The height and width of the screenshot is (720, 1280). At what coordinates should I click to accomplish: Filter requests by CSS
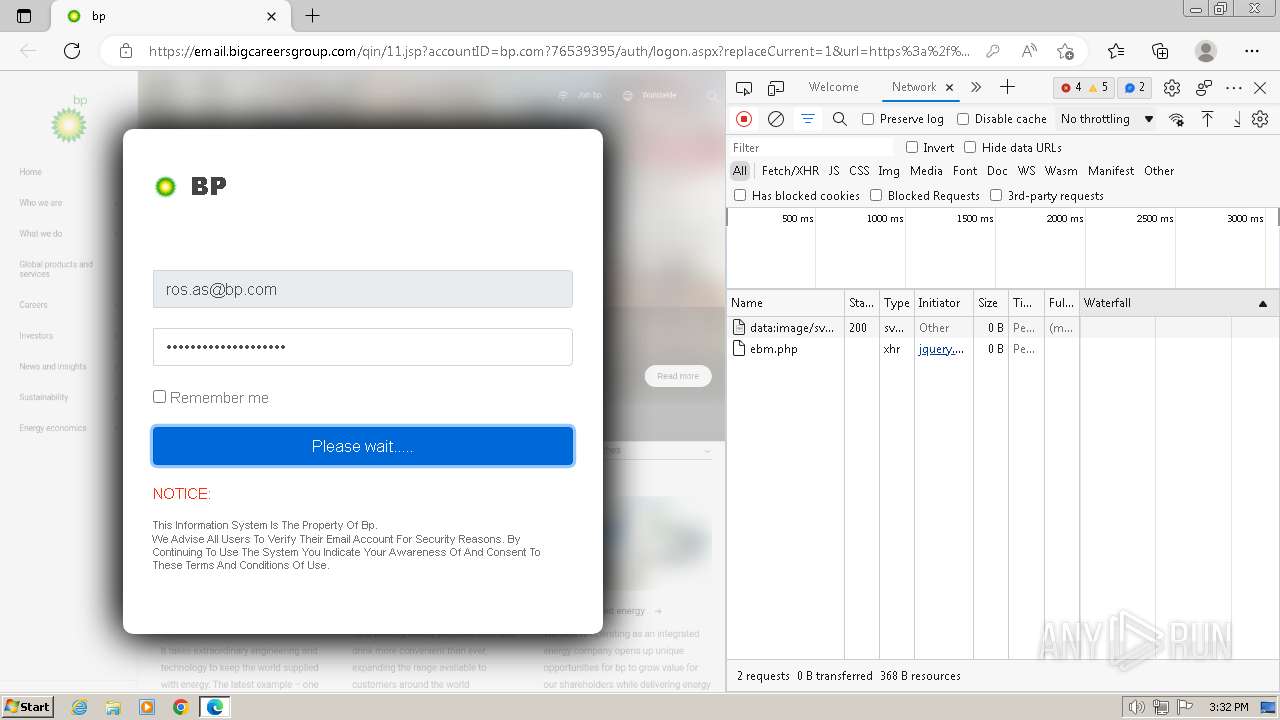[859, 171]
